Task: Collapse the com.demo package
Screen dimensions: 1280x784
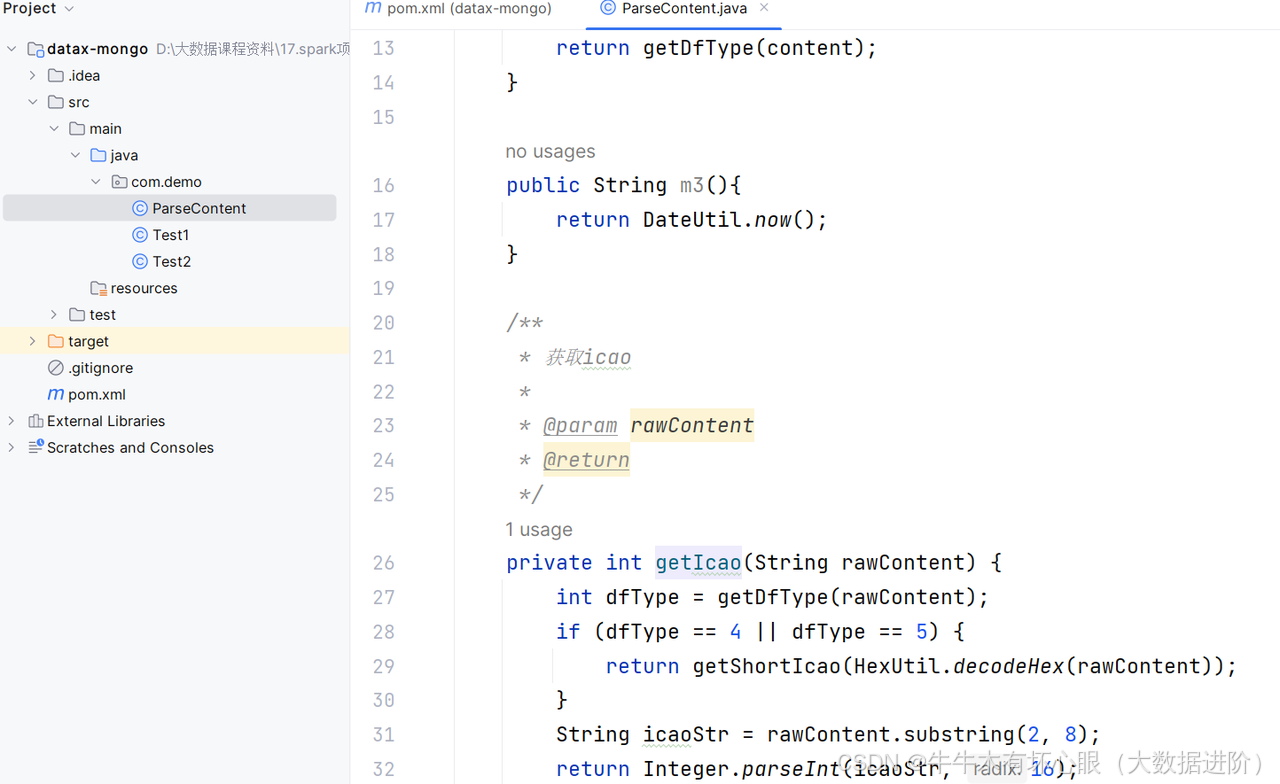Action: coord(96,182)
